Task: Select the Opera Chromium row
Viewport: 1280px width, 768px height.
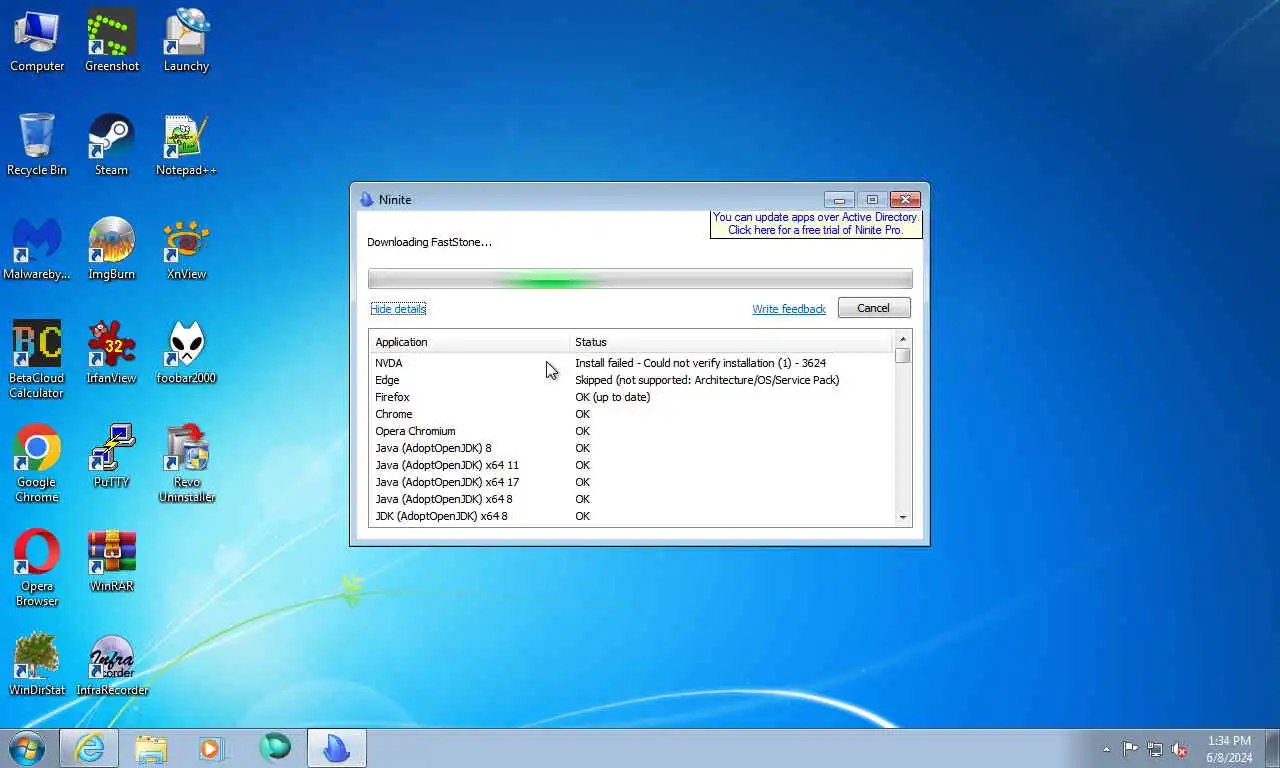Action: tap(631, 431)
